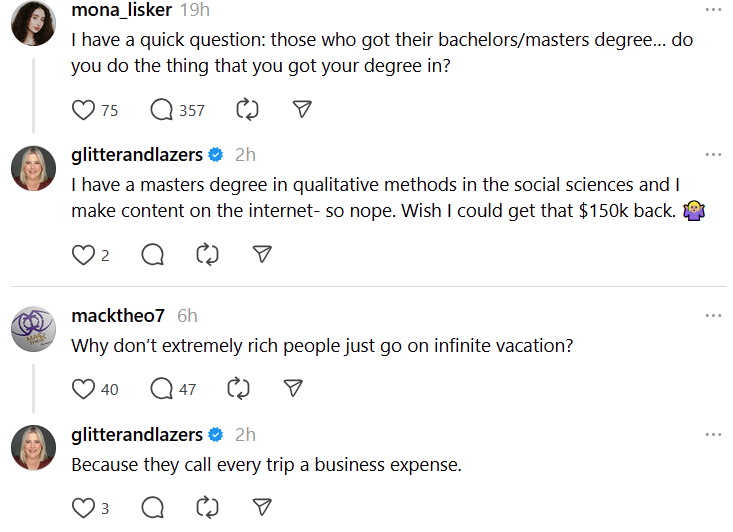Share the business expense reply
733x532 pixels.
(x=262, y=507)
